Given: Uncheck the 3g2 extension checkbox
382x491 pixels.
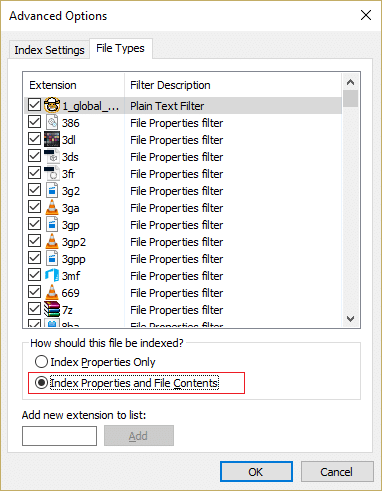Looking at the screenshot, I should 34,190.
